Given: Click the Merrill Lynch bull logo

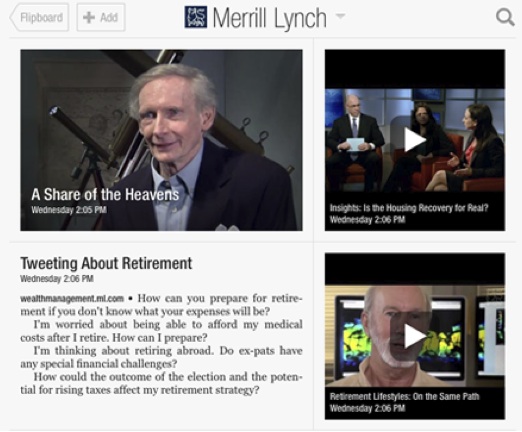Looking at the screenshot, I should [196, 17].
